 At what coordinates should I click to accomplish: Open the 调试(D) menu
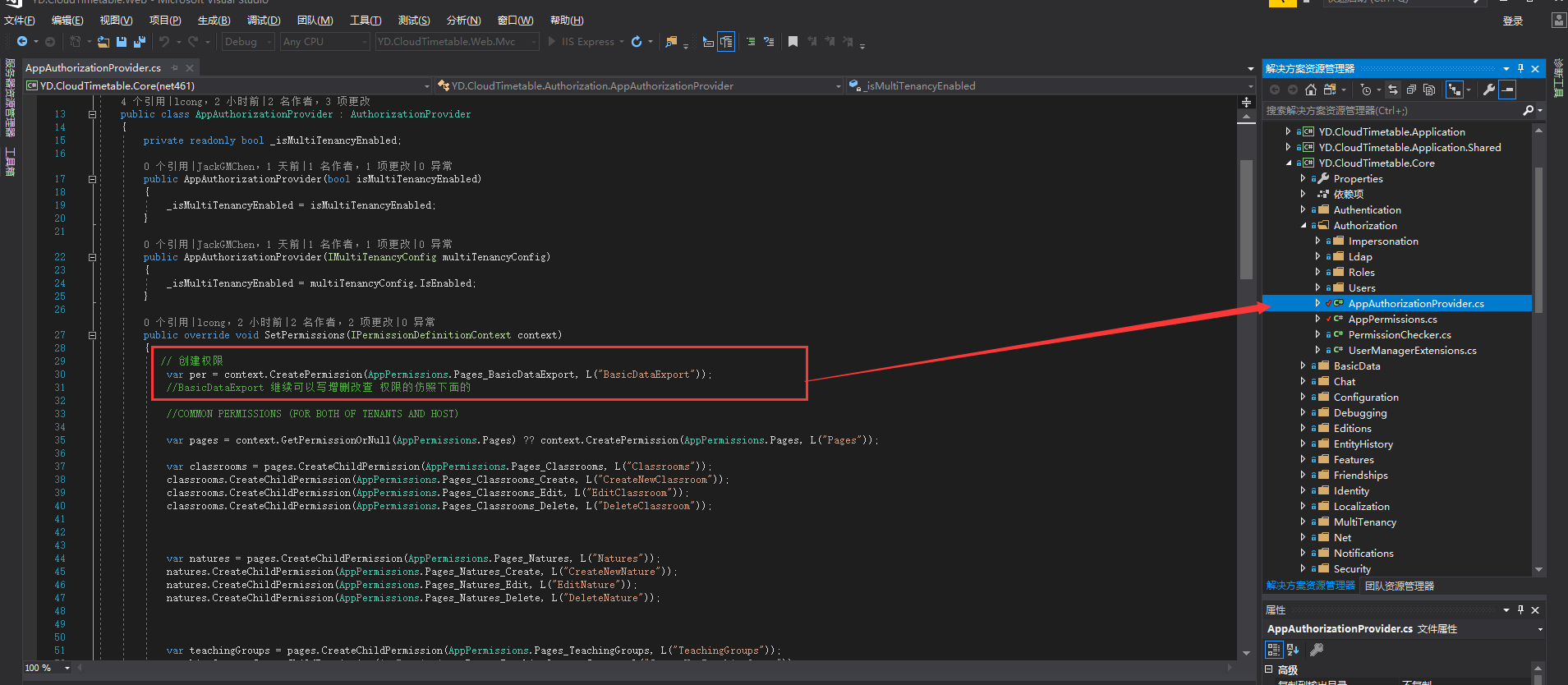coord(264,21)
